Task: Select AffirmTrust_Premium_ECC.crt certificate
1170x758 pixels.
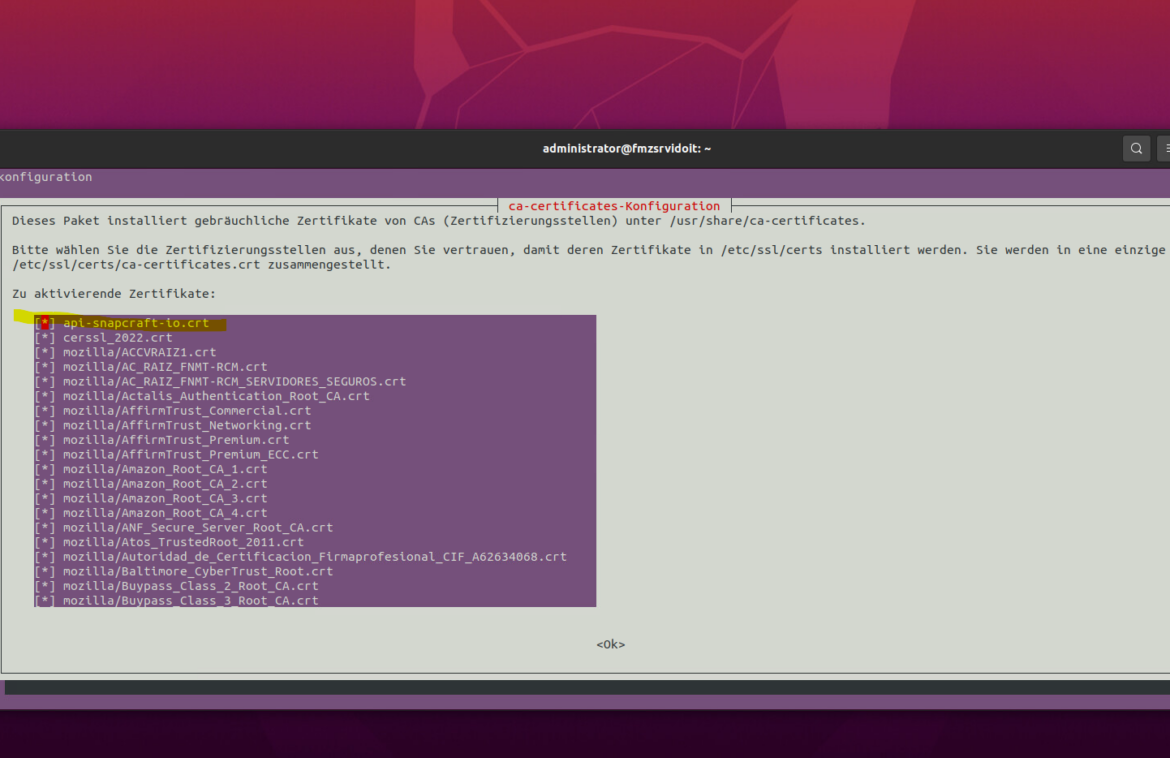Action: coord(190,455)
